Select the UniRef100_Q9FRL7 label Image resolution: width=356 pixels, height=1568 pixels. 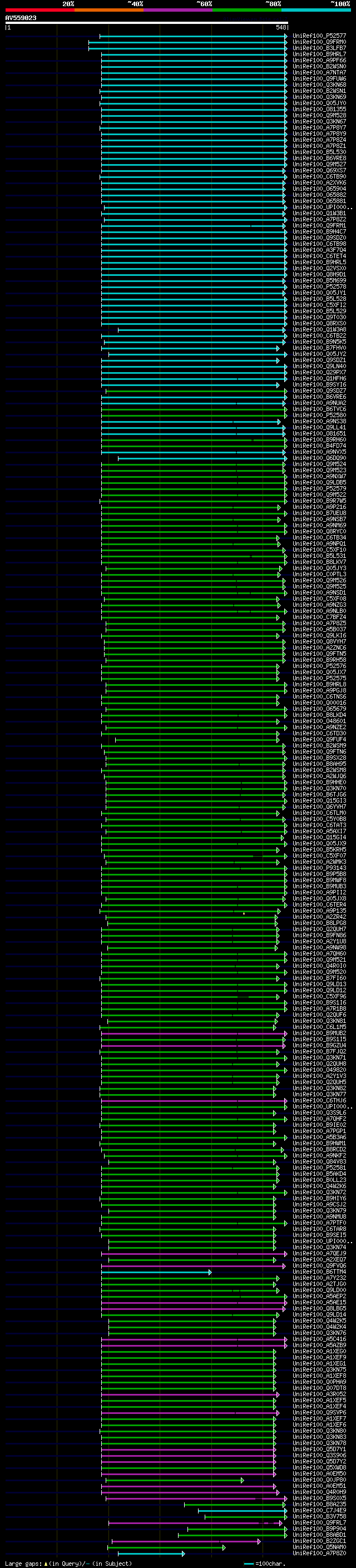point(319,1522)
